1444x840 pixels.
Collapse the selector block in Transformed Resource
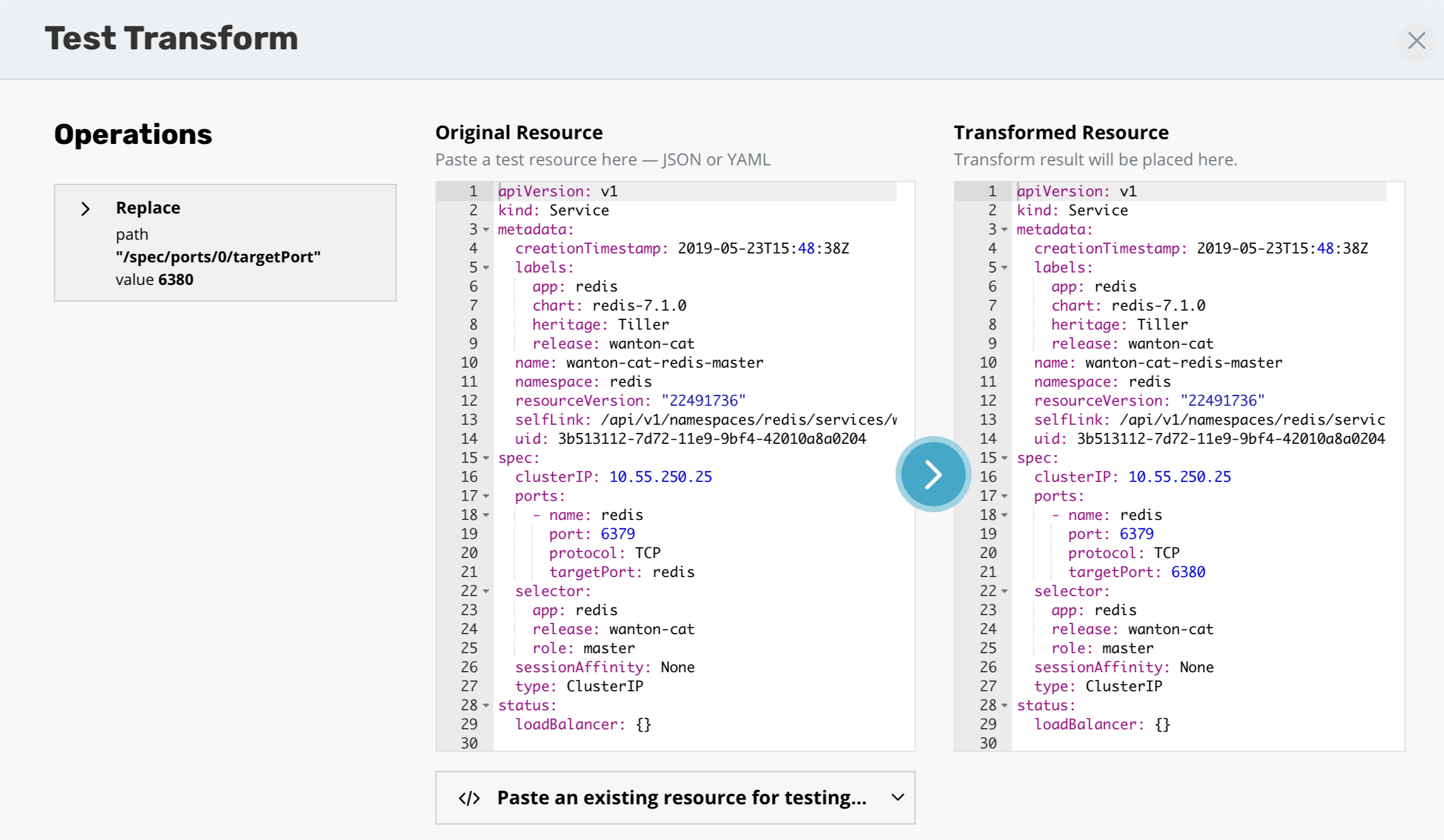tap(1005, 592)
